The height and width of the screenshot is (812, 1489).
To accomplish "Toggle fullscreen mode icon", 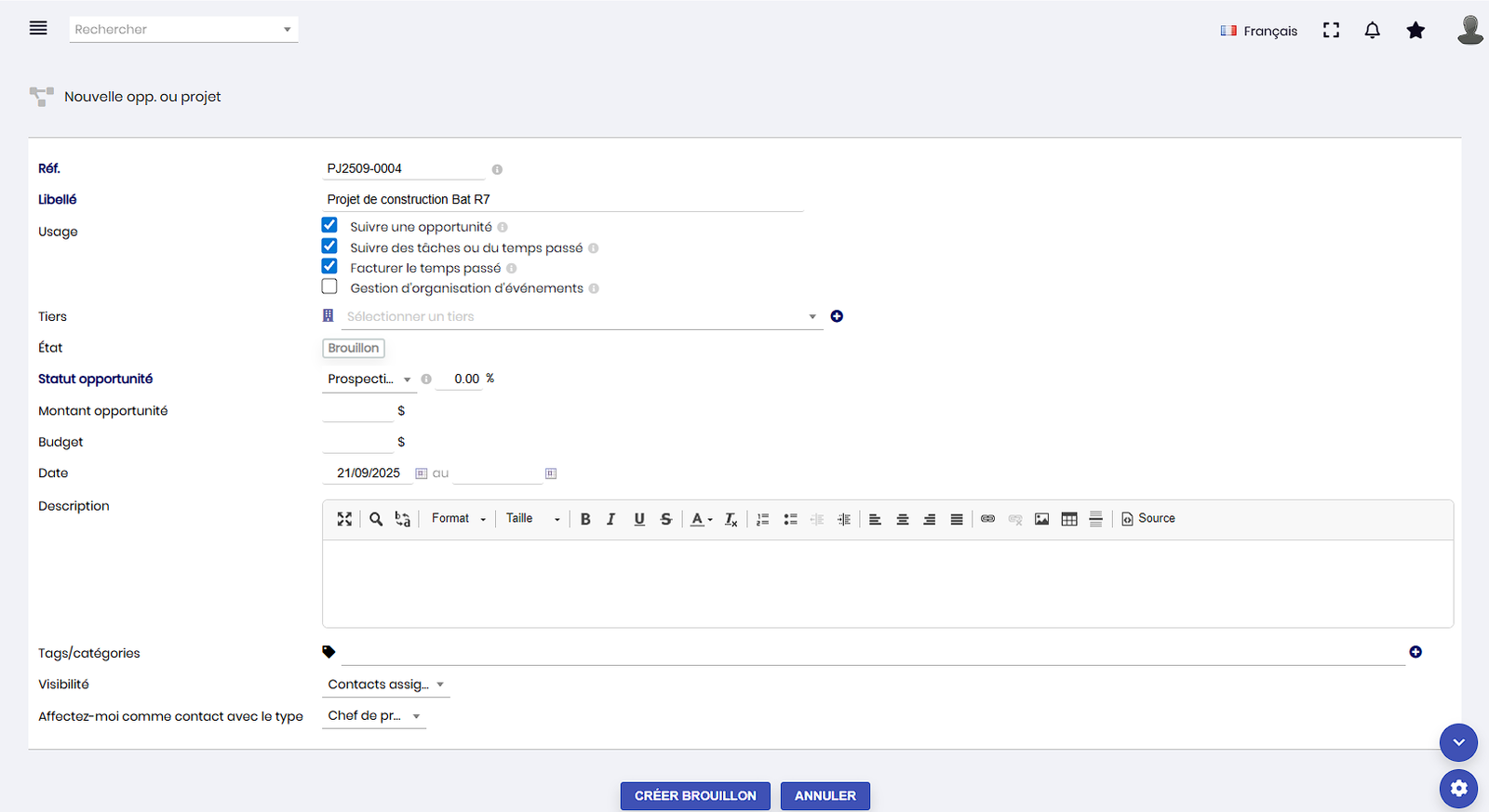I will coord(1331,31).
